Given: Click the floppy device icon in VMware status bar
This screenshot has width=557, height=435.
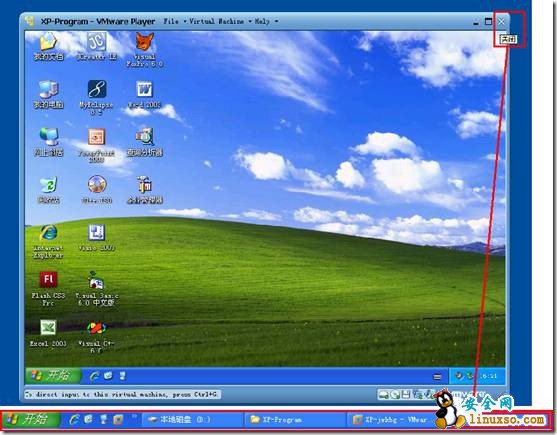Looking at the screenshot, I should [407, 395].
